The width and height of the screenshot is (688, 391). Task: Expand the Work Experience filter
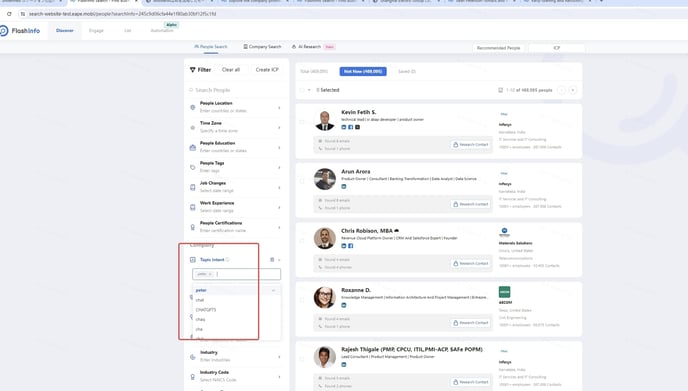click(x=279, y=207)
